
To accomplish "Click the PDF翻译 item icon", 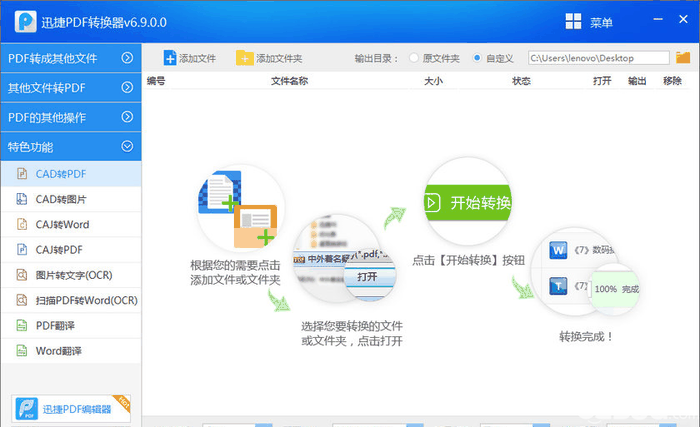I will pos(21,325).
